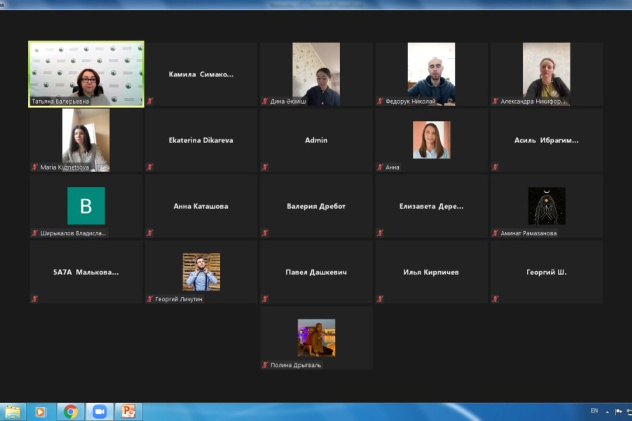Open Windows Explorer folder in the taskbar
The width and height of the screenshot is (632, 421).
[13, 411]
